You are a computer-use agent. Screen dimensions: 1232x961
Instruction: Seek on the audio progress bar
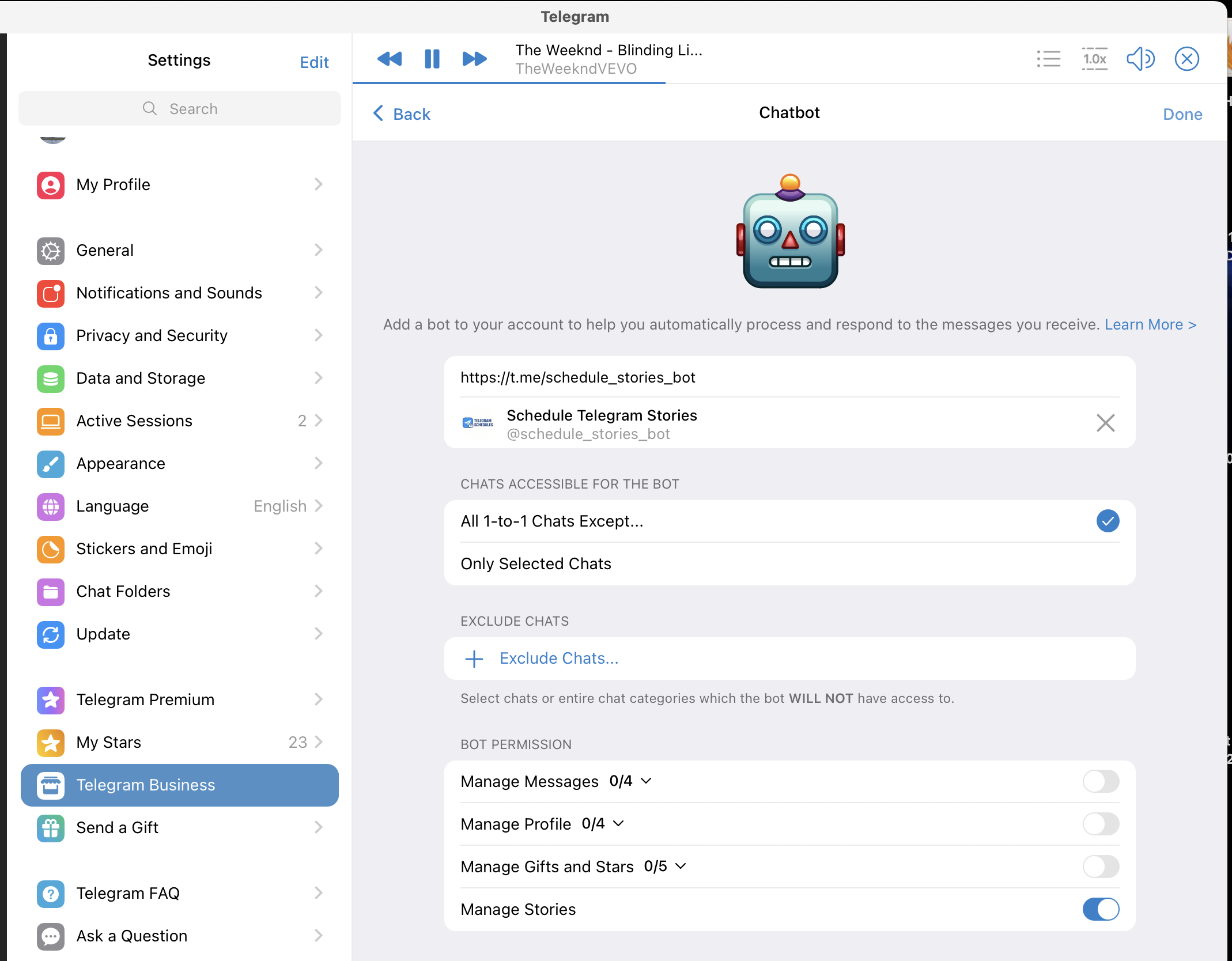pos(789,83)
